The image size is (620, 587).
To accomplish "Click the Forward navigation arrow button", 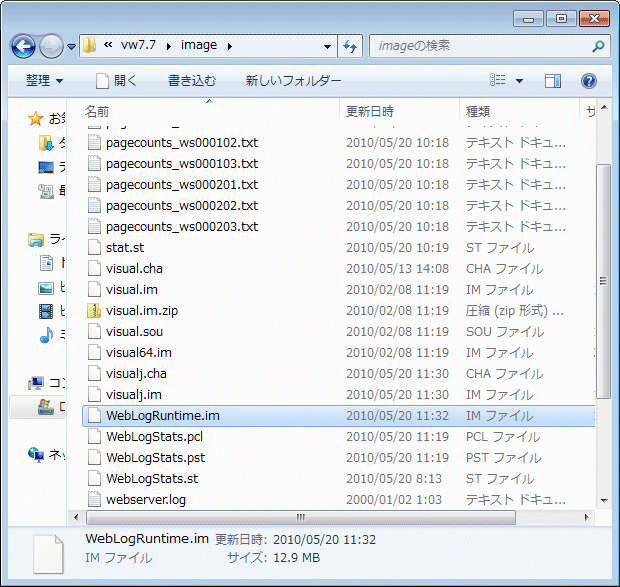I will click(52, 46).
